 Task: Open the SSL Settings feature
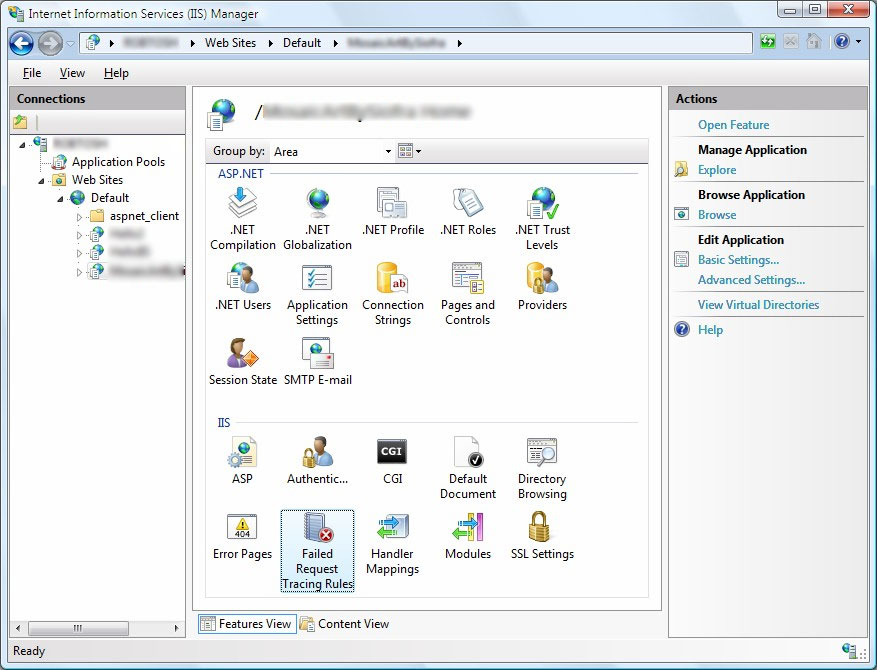(542, 535)
